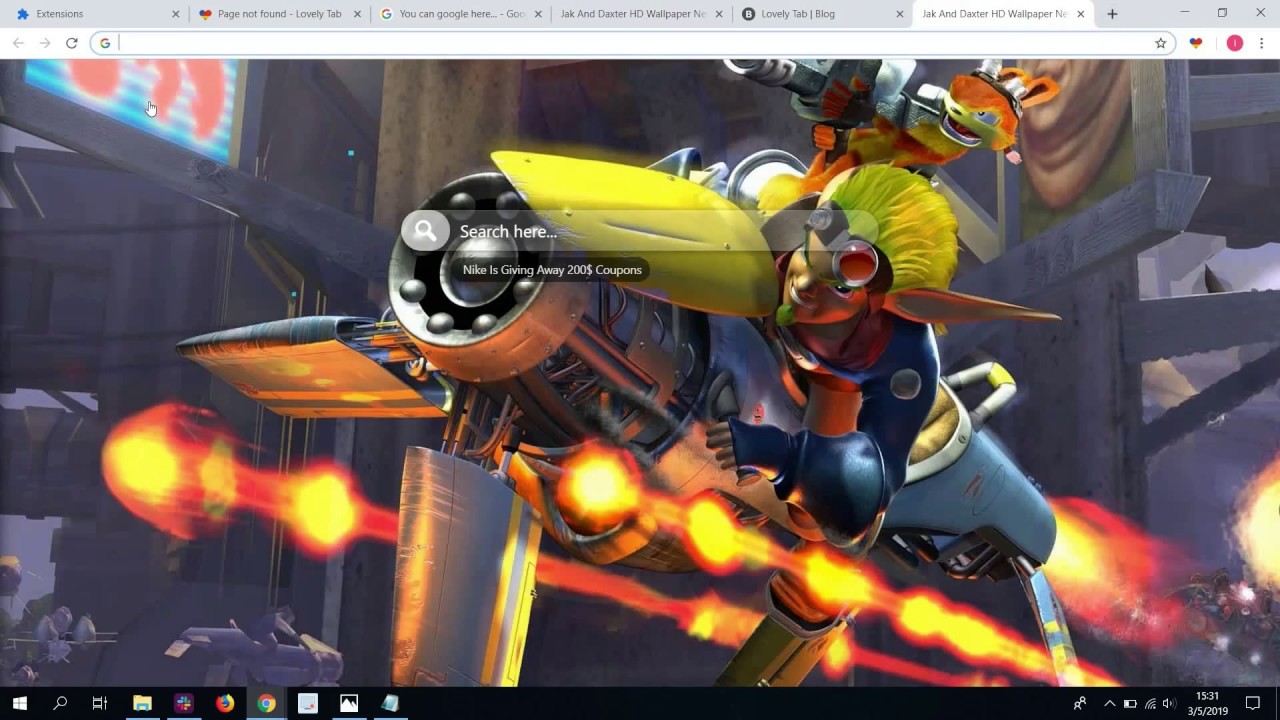The image size is (1280, 720).
Task: Open the Windows Start menu
Action: (x=19, y=703)
